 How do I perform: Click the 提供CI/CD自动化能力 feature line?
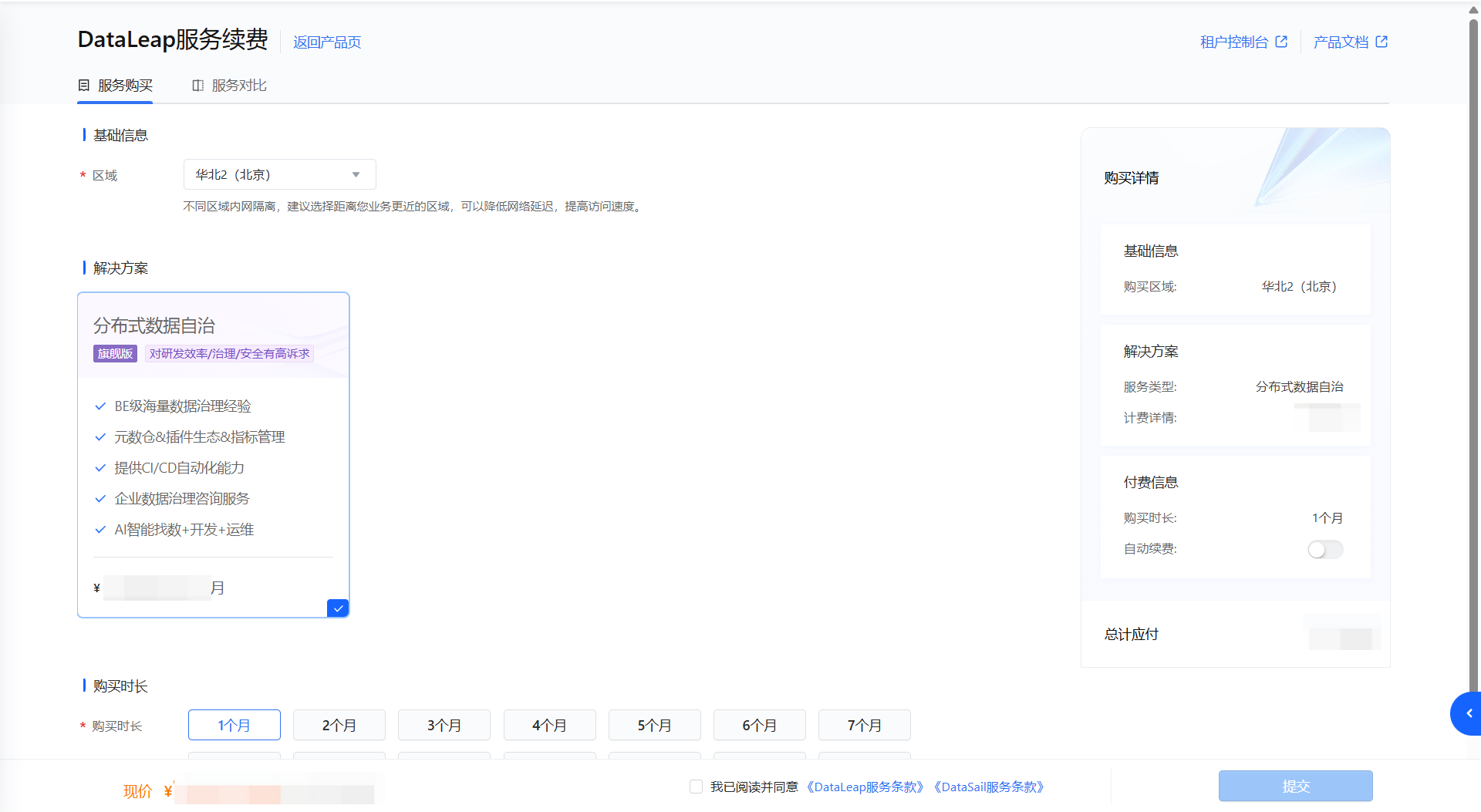179,467
